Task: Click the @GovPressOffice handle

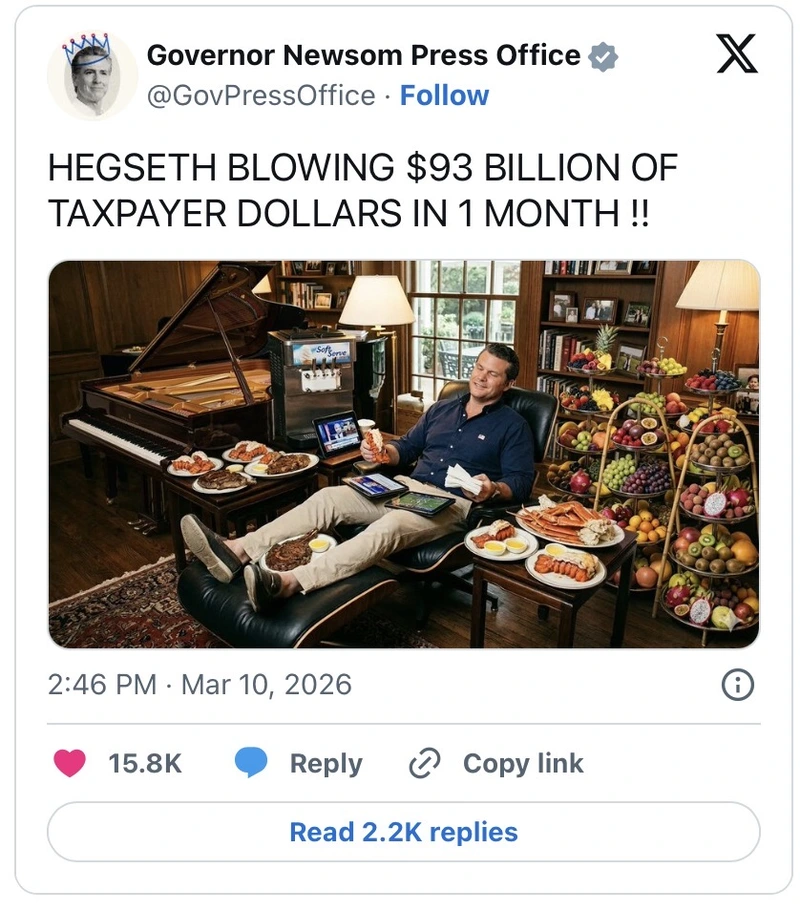Action: tap(261, 96)
